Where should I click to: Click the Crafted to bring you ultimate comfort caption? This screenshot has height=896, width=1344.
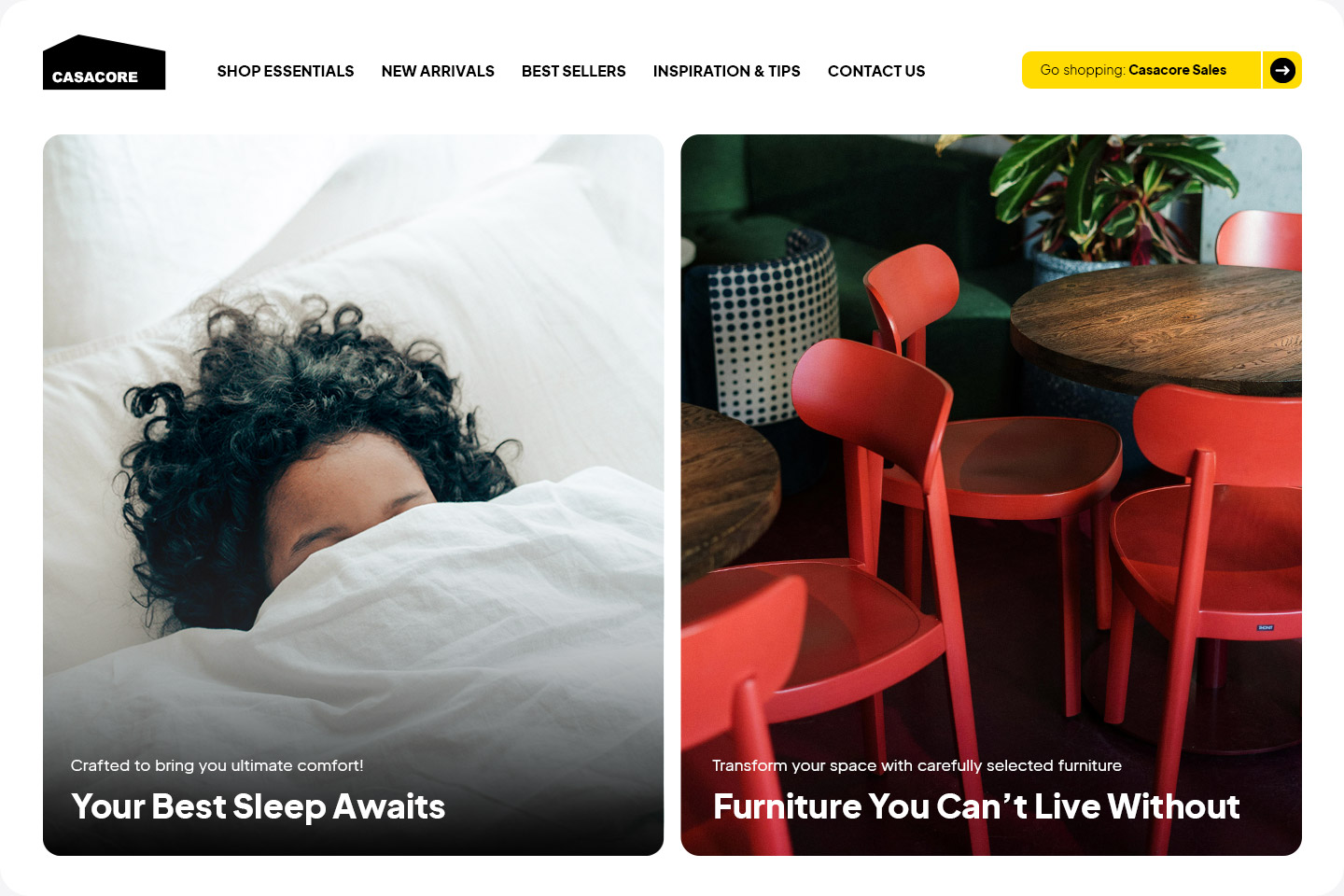(x=217, y=765)
